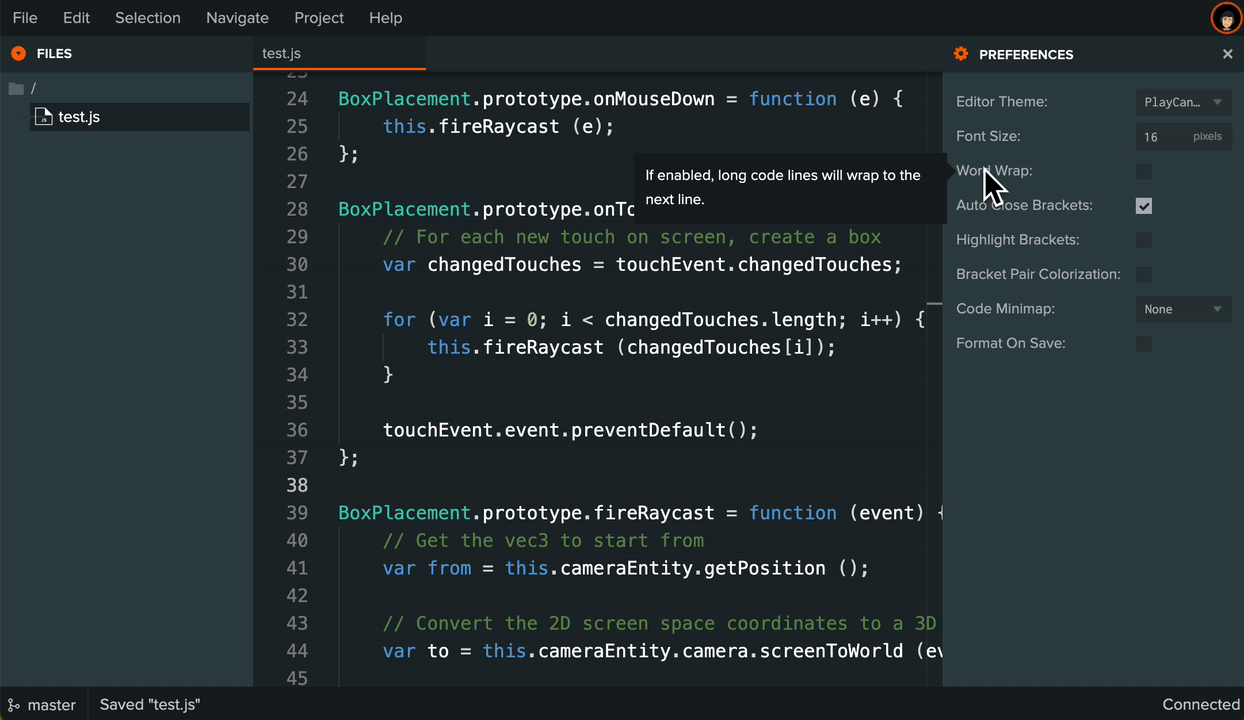1244x720 pixels.
Task: Click the git branch icon near master
Action: [14, 704]
